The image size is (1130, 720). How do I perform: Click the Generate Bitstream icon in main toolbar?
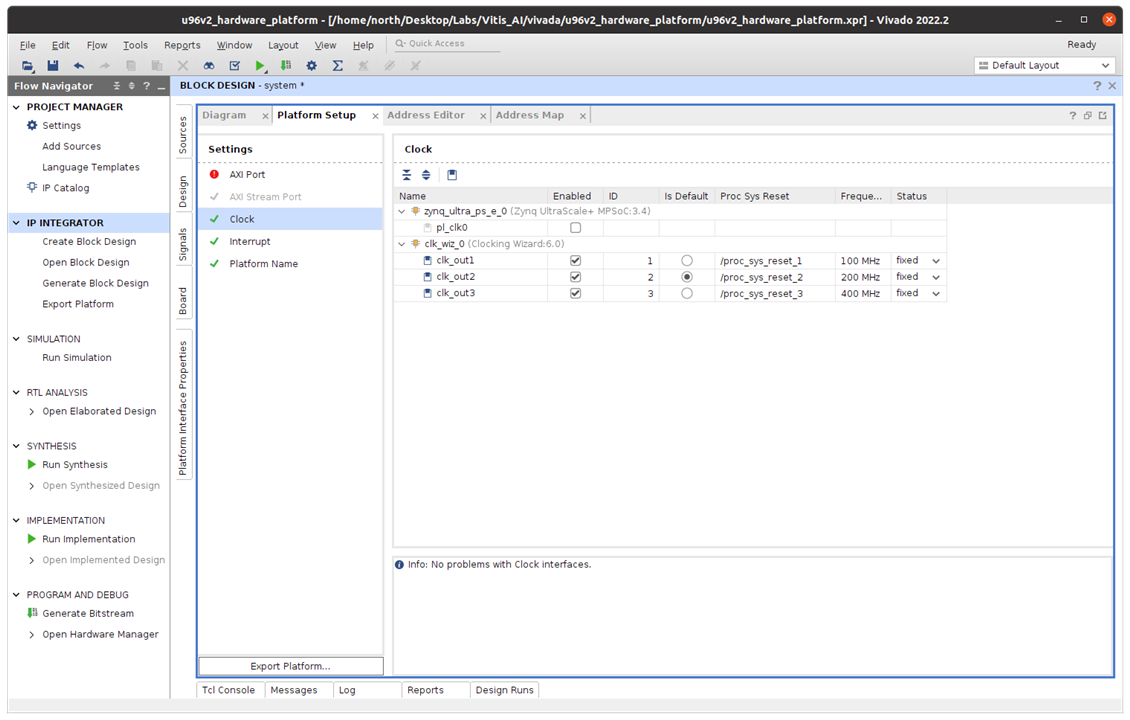(x=286, y=66)
